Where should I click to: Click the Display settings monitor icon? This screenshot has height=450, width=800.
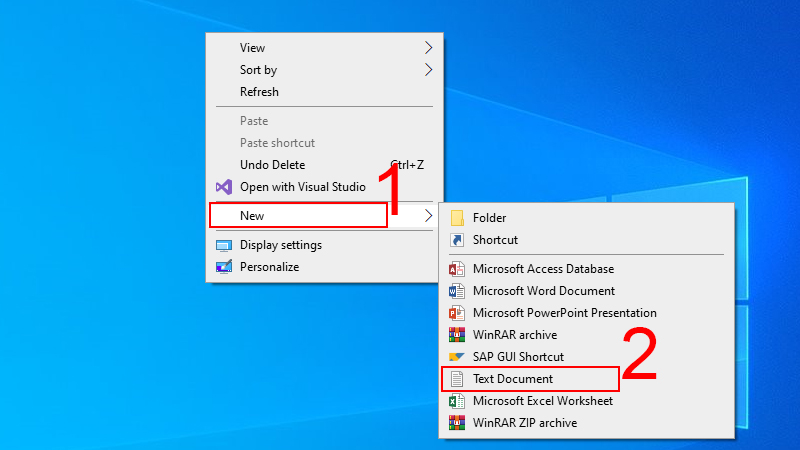coord(223,245)
